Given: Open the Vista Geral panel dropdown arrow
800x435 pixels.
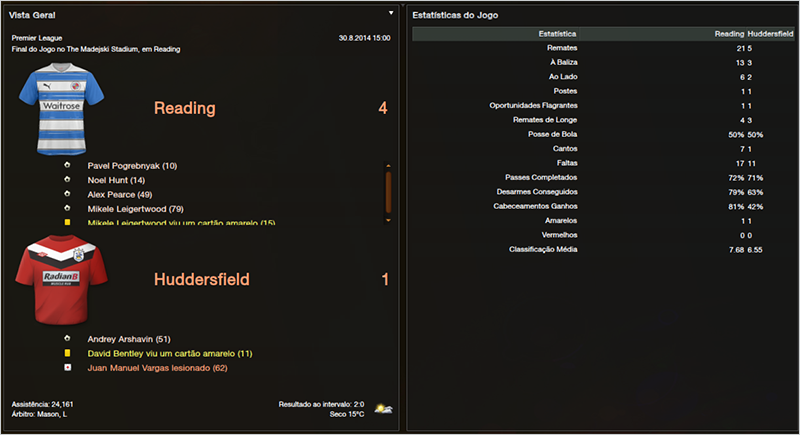Looking at the screenshot, I should pos(391,14).
